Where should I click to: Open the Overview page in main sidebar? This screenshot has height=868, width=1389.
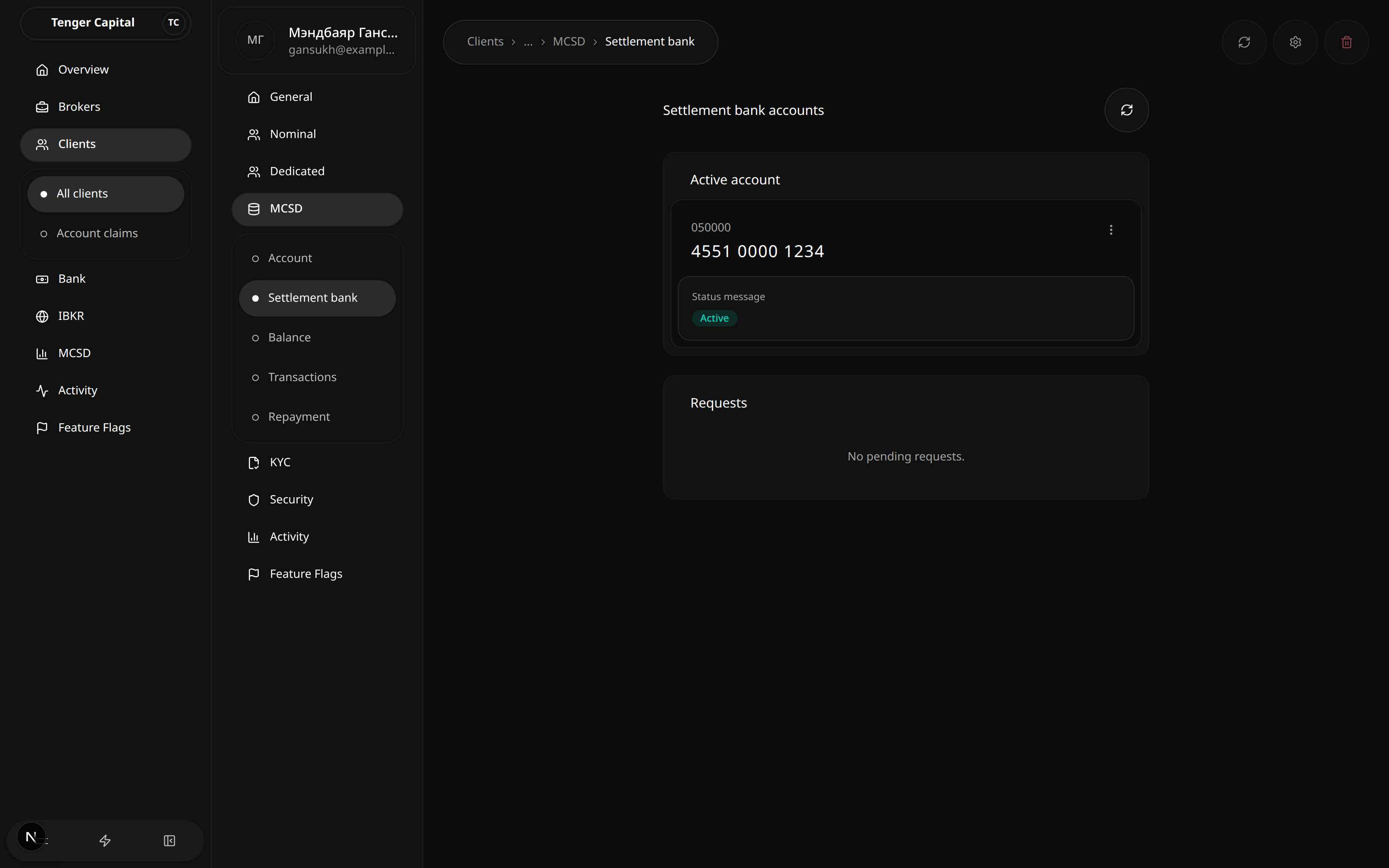[105, 69]
